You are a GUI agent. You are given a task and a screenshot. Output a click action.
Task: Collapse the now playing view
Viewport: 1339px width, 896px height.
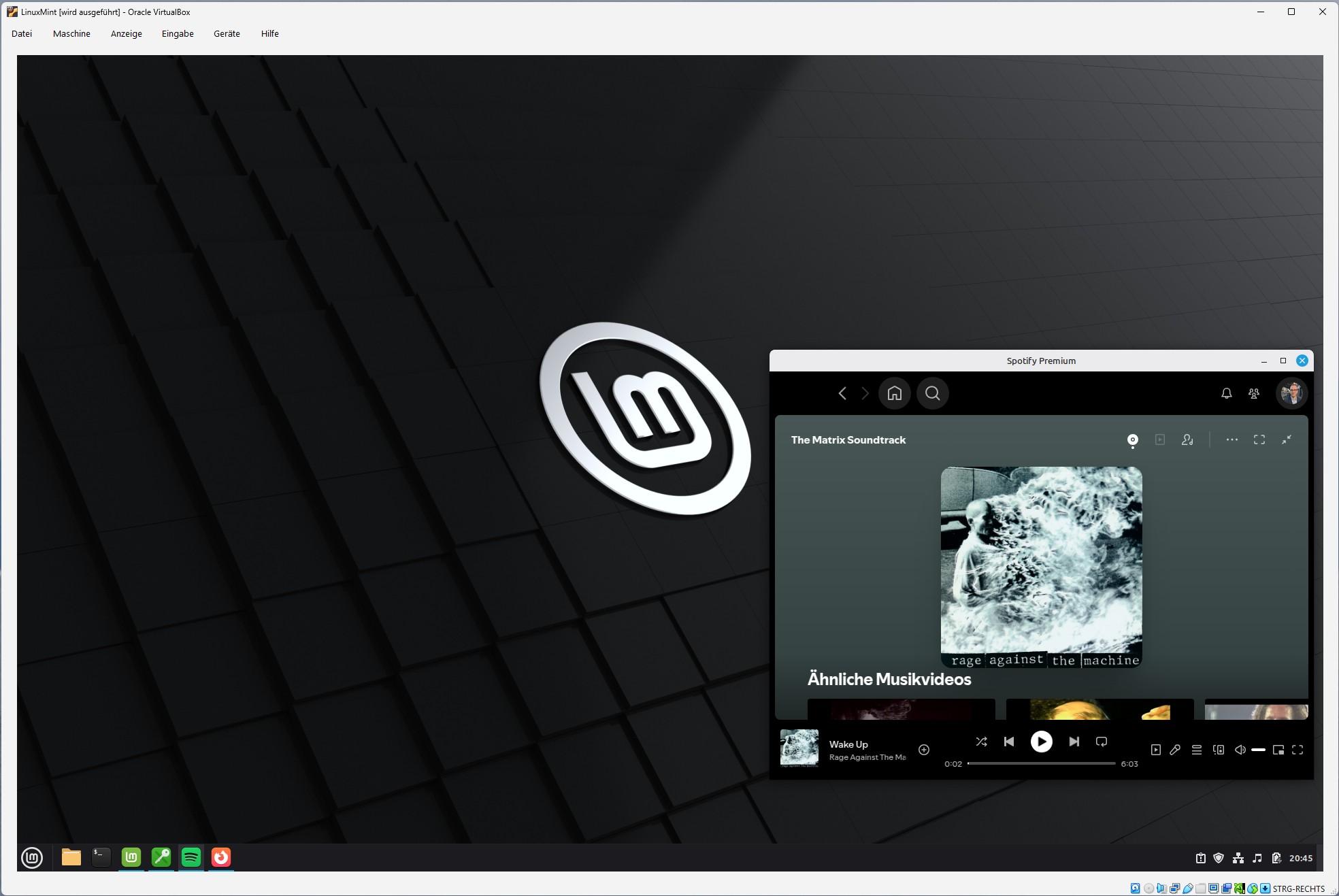[1286, 439]
